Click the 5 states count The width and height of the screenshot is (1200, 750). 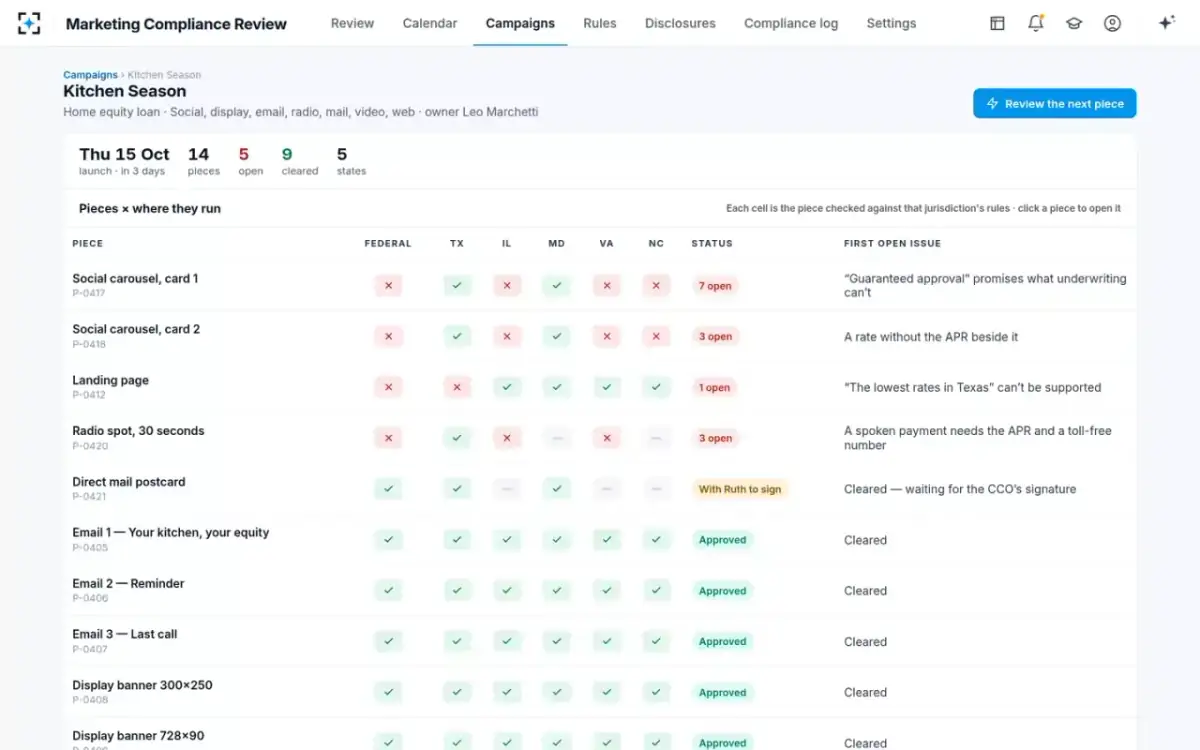coord(351,160)
